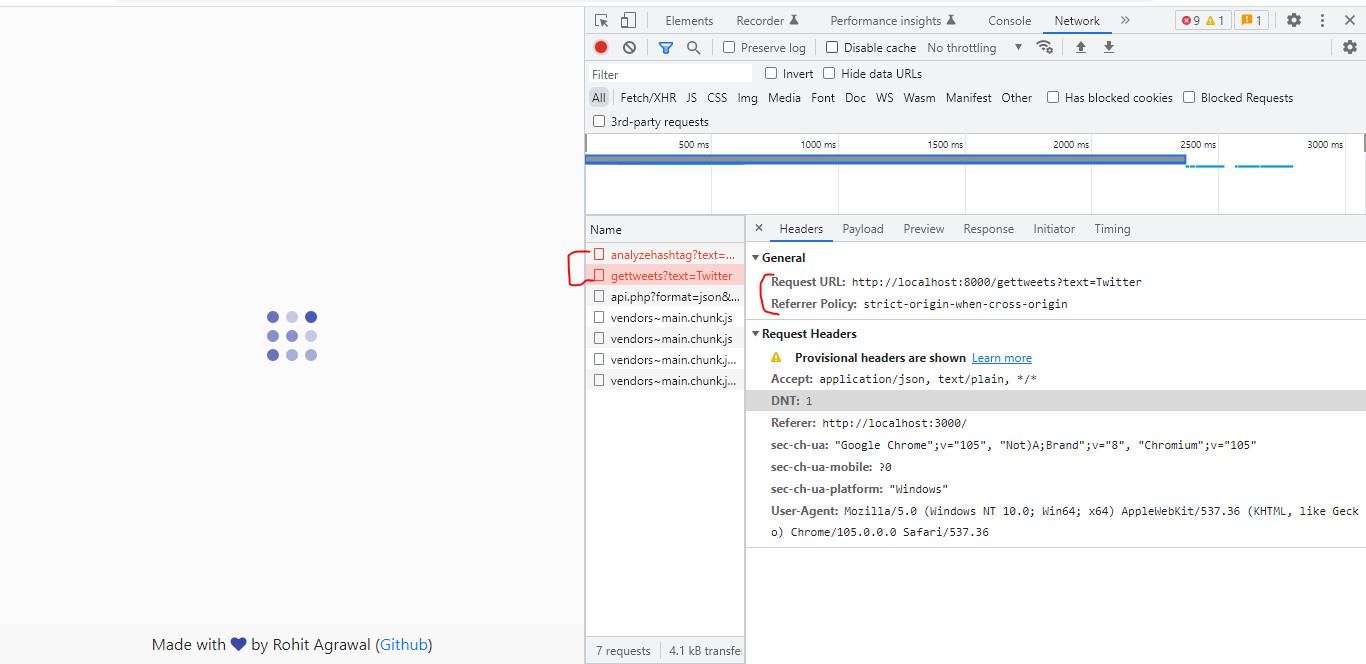Open network search magnifier icon

[693, 47]
